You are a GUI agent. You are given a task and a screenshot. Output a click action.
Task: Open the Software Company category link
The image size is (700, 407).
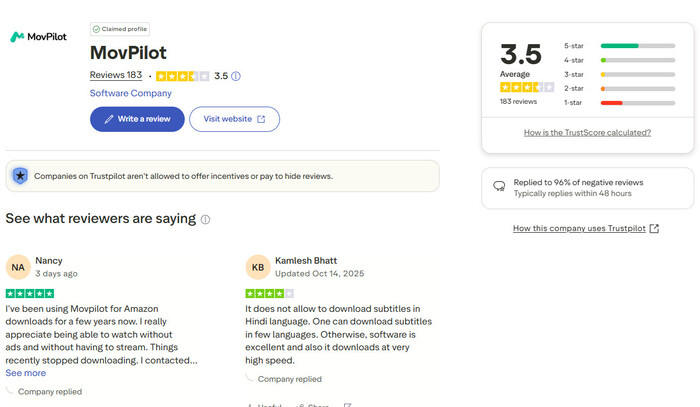coord(130,93)
